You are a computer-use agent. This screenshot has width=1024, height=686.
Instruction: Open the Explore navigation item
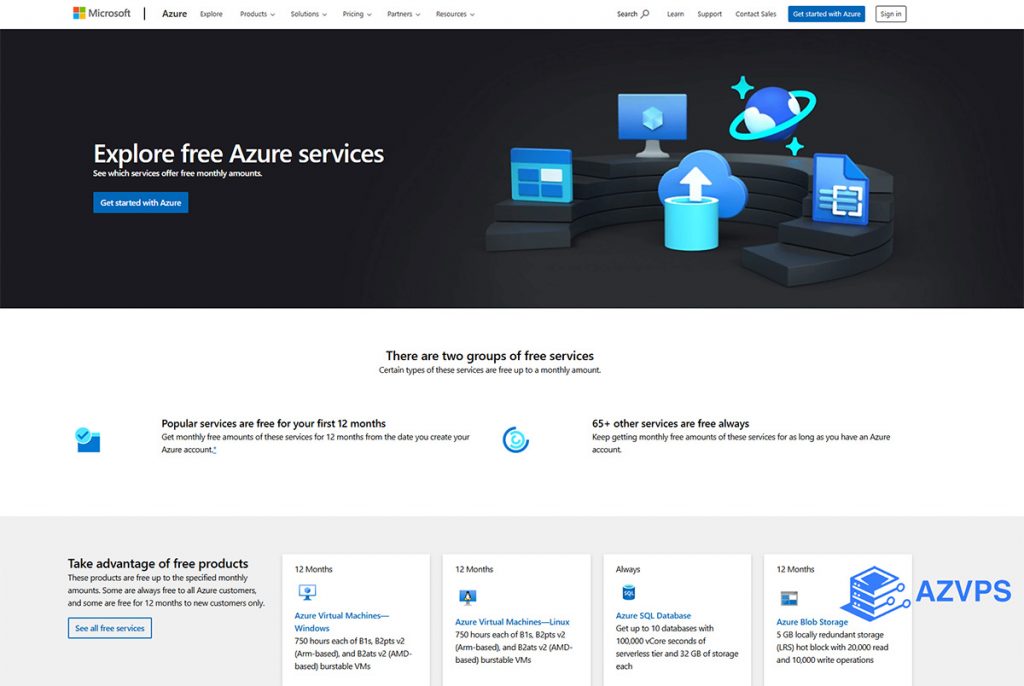(211, 15)
